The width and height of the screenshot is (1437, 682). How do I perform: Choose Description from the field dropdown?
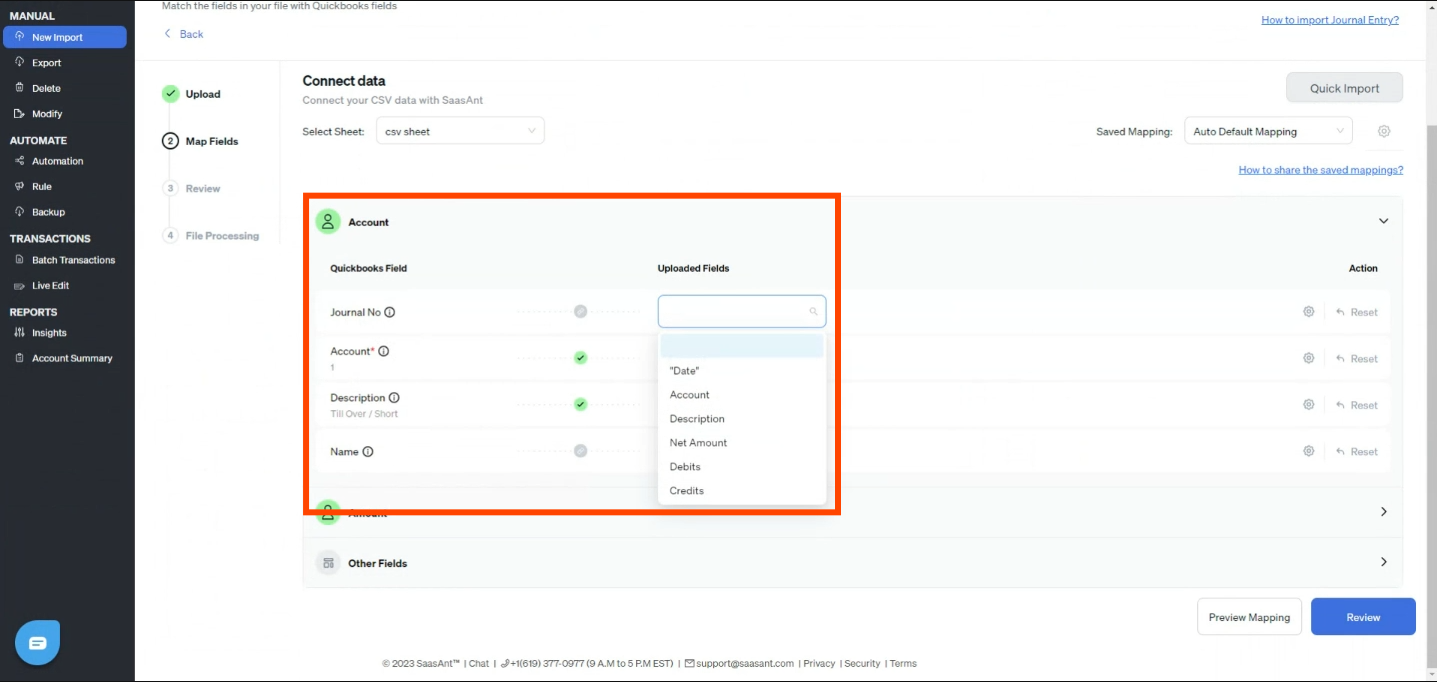coord(742,419)
